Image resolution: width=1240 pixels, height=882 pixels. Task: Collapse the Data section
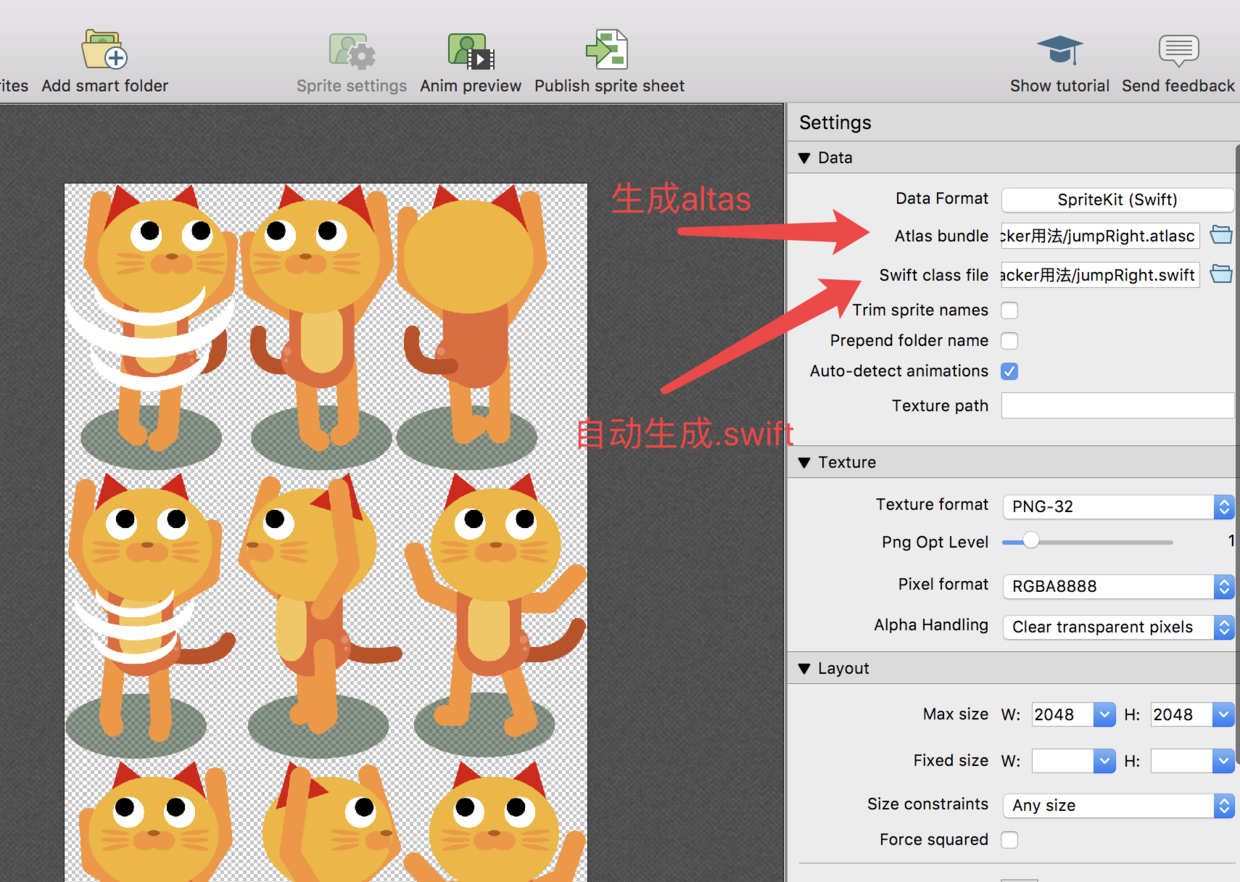coord(805,158)
